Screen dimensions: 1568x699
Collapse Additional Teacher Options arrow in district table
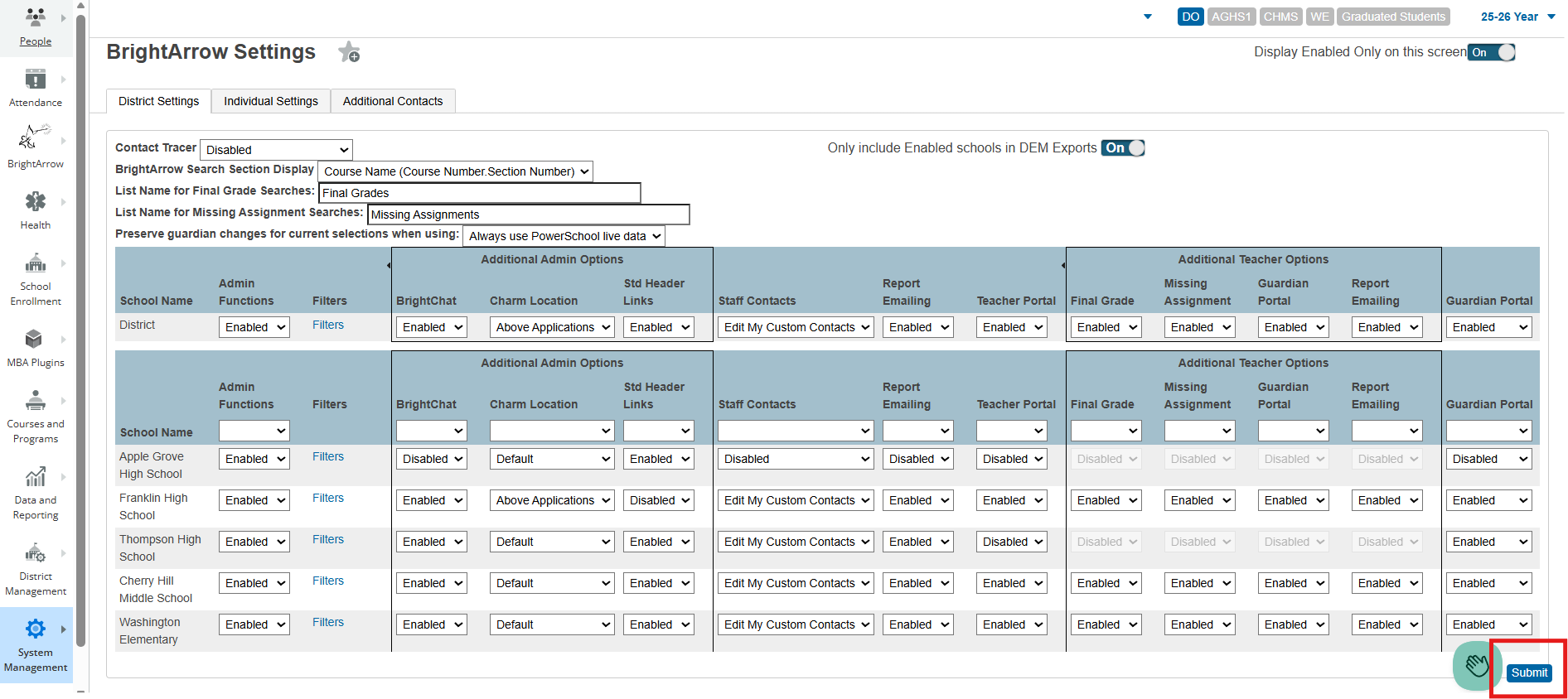coord(1063,266)
